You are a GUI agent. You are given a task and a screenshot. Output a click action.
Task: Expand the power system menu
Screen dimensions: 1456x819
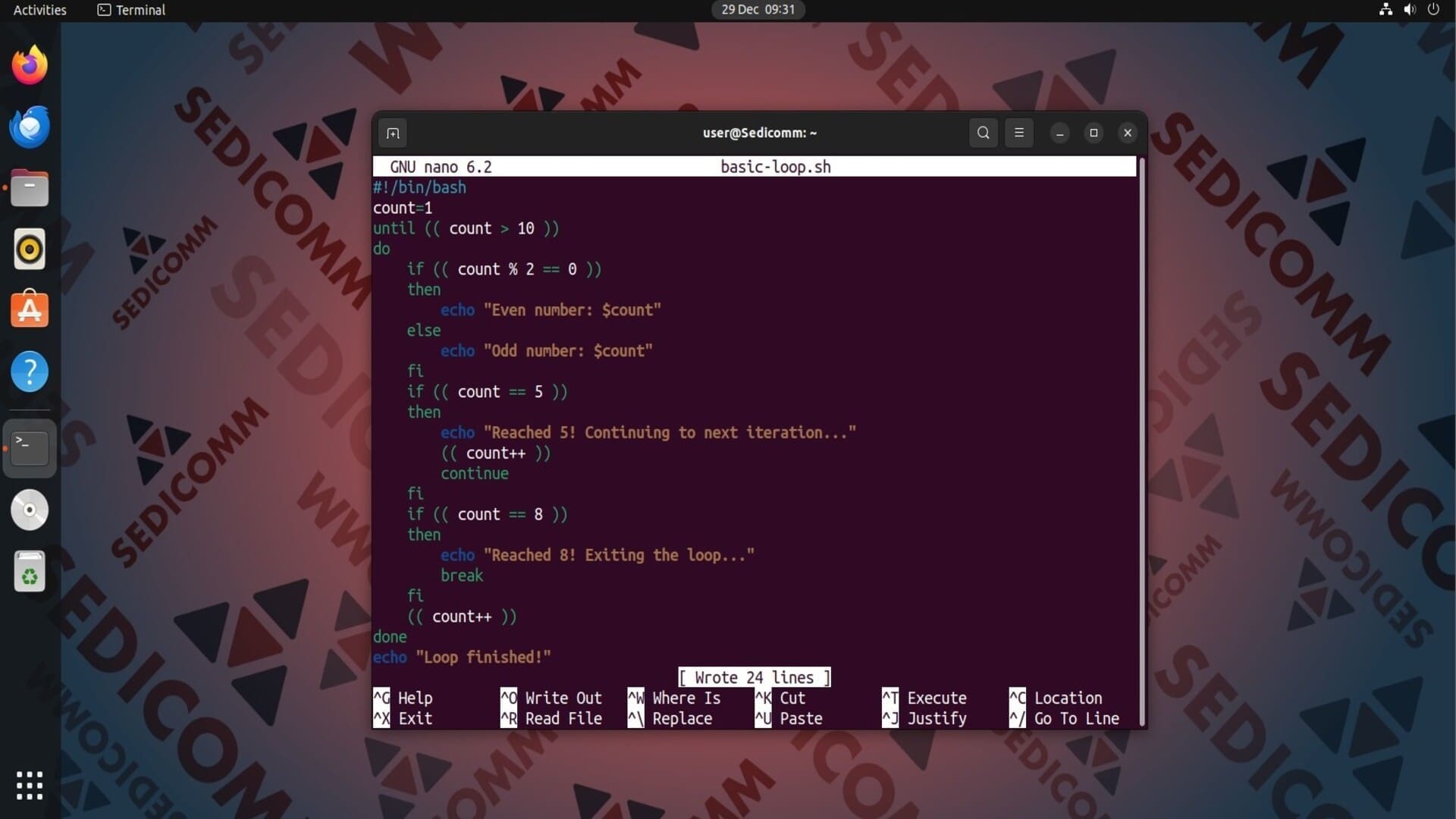pos(1433,10)
